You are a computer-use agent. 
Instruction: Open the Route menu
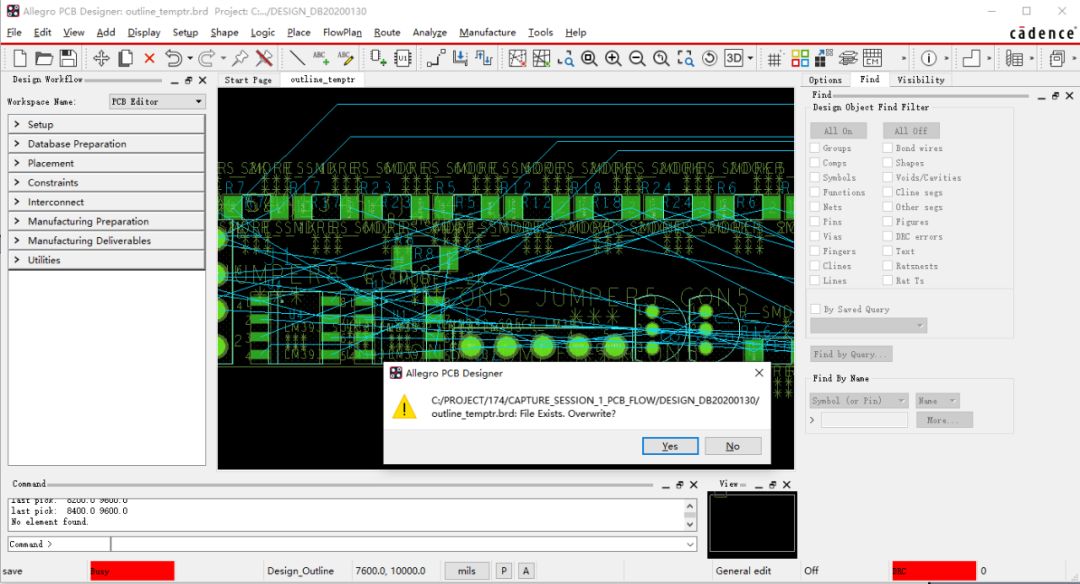387,32
